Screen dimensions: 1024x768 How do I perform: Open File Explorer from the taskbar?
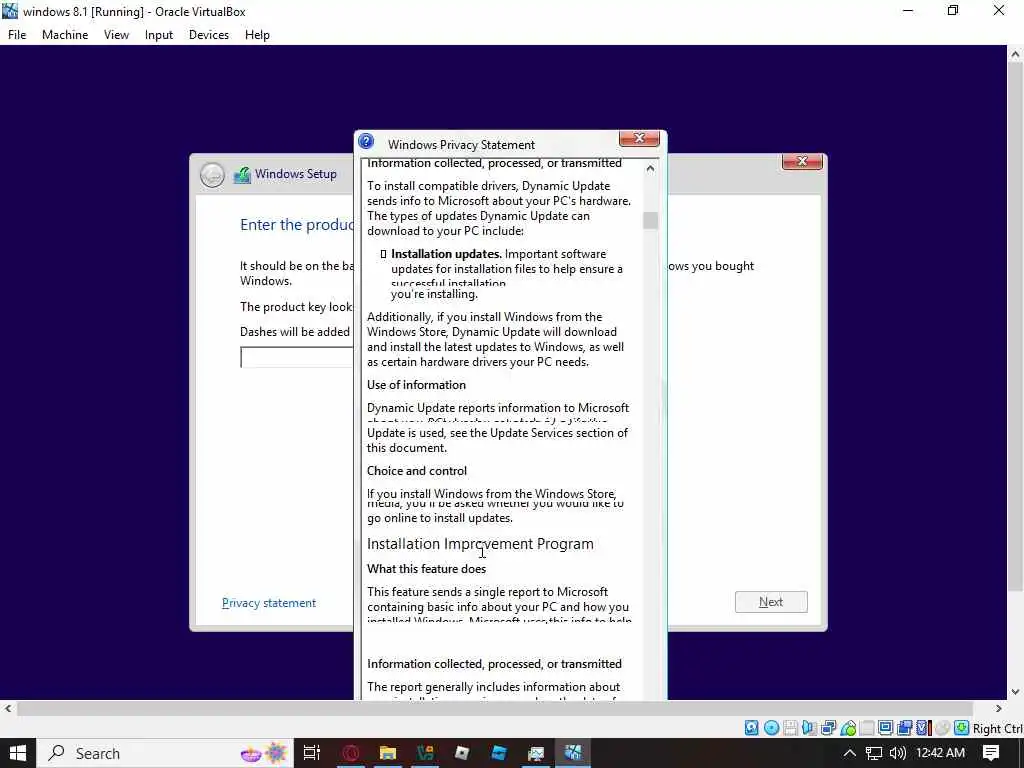388,753
